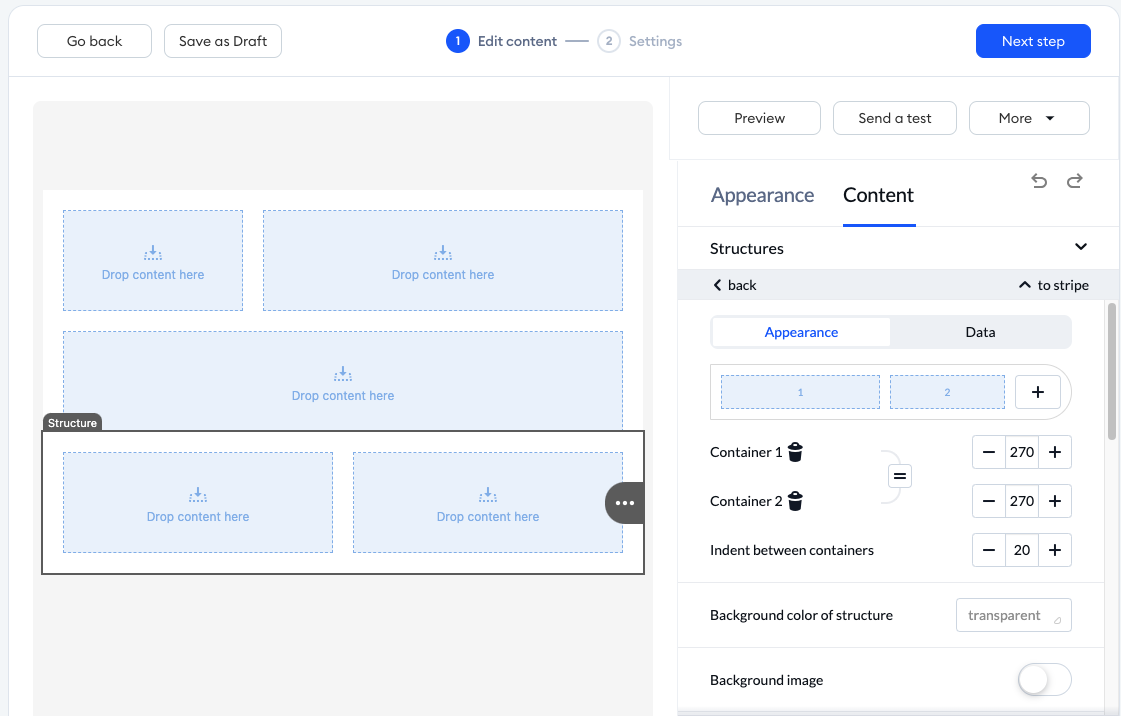Open the More dropdown menu

[x=1028, y=118]
